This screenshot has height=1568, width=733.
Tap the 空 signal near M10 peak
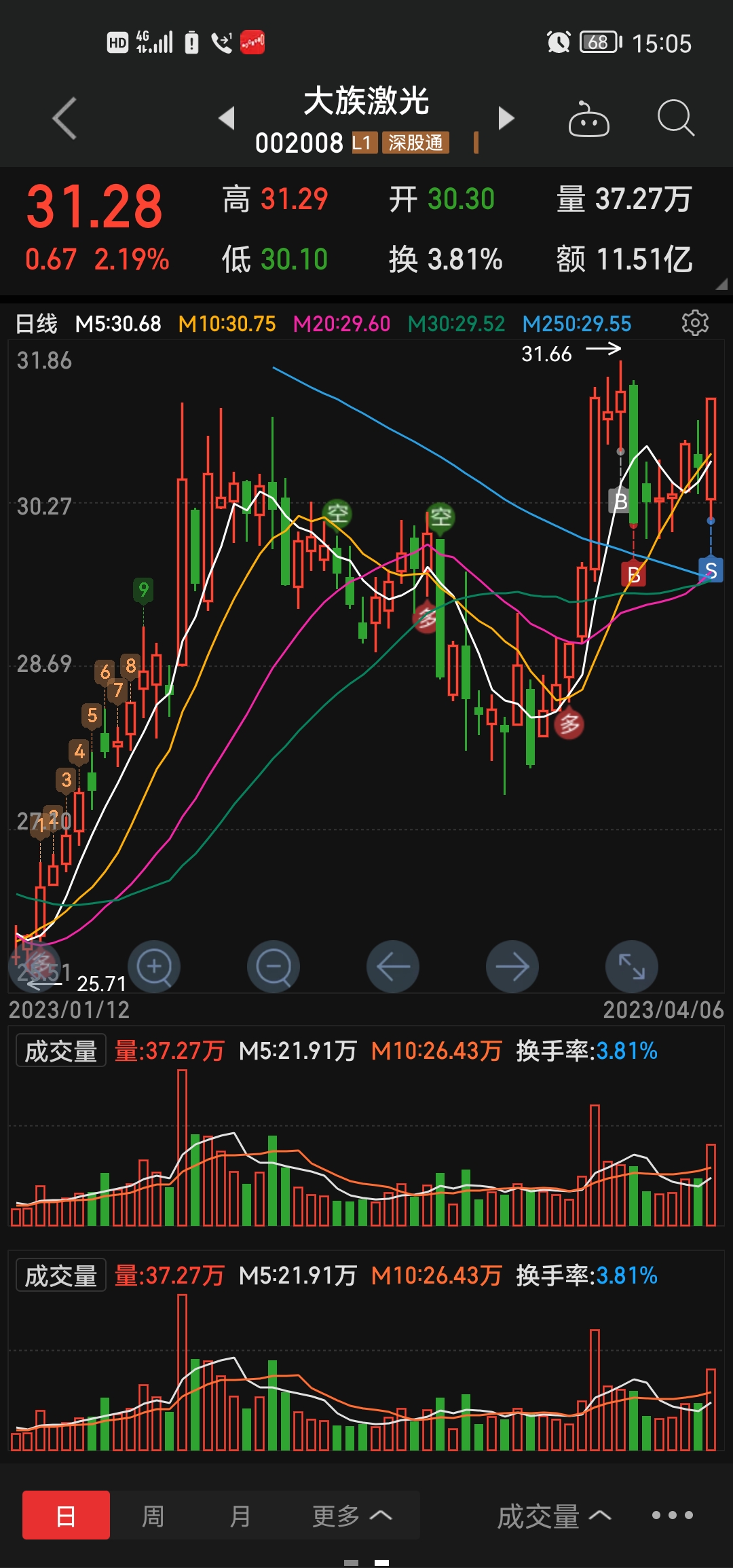[x=337, y=514]
